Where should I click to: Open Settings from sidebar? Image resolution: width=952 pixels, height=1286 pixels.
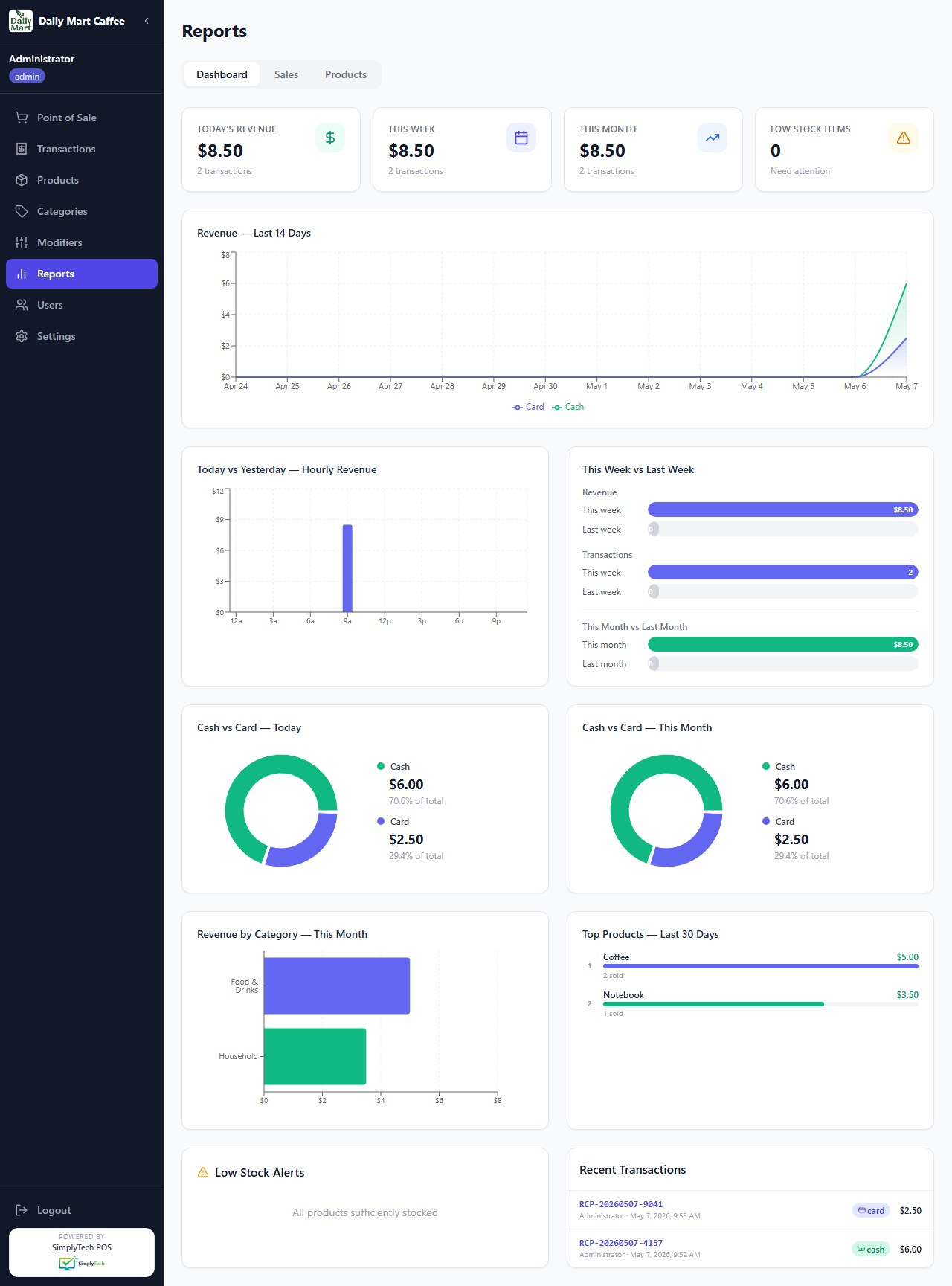pos(82,336)
